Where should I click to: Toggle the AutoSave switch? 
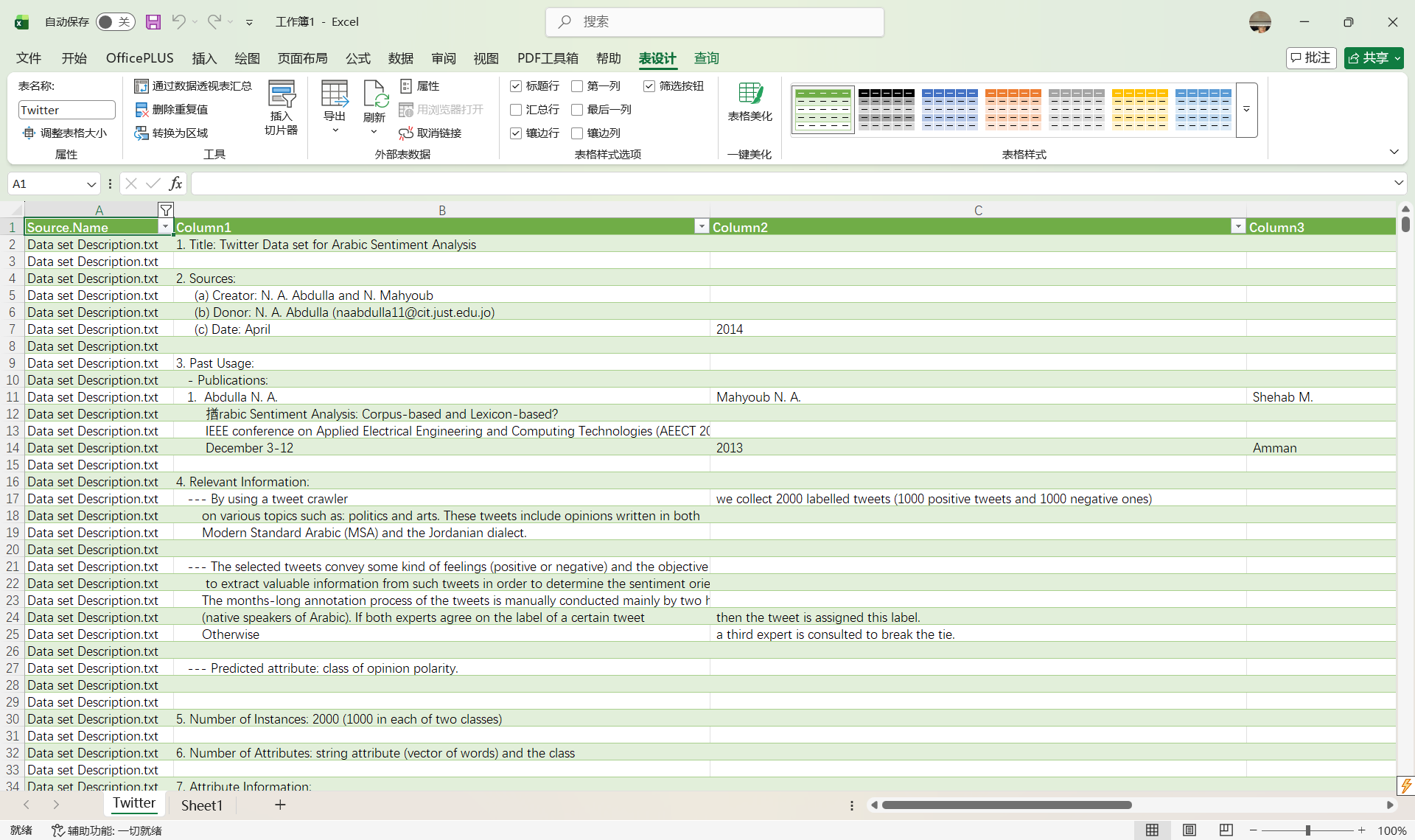tap(115, 22)
